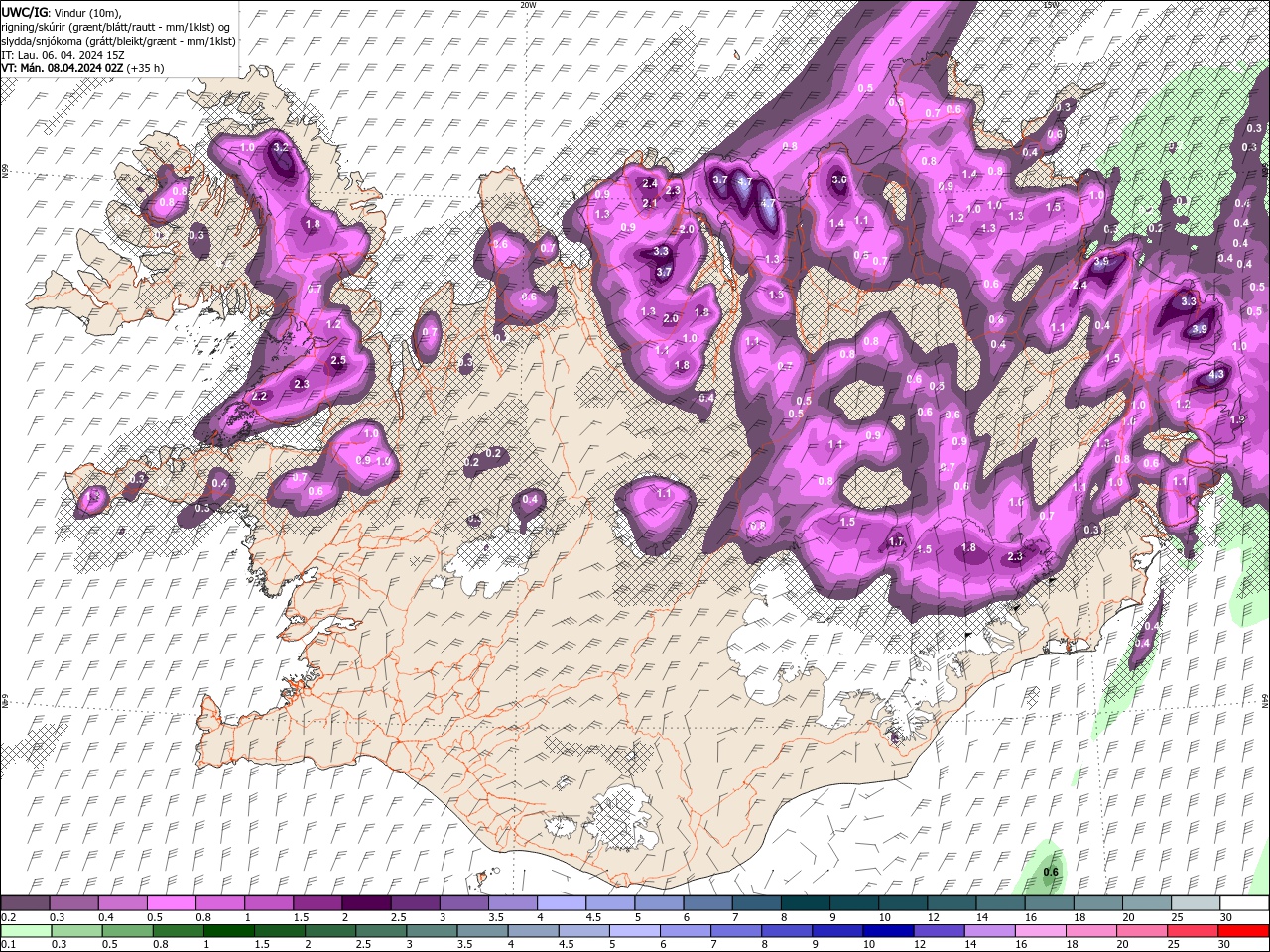The height and width of the screenshot is (952, 1270).
Task: Click the 0.2 label under the upper legend
Action: tap(8, 917)
